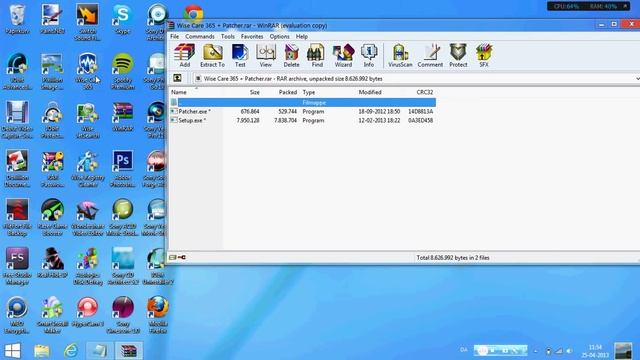Select the WinRAR desktop shortcut
The image size is (640, 360).
click(122, 117)
